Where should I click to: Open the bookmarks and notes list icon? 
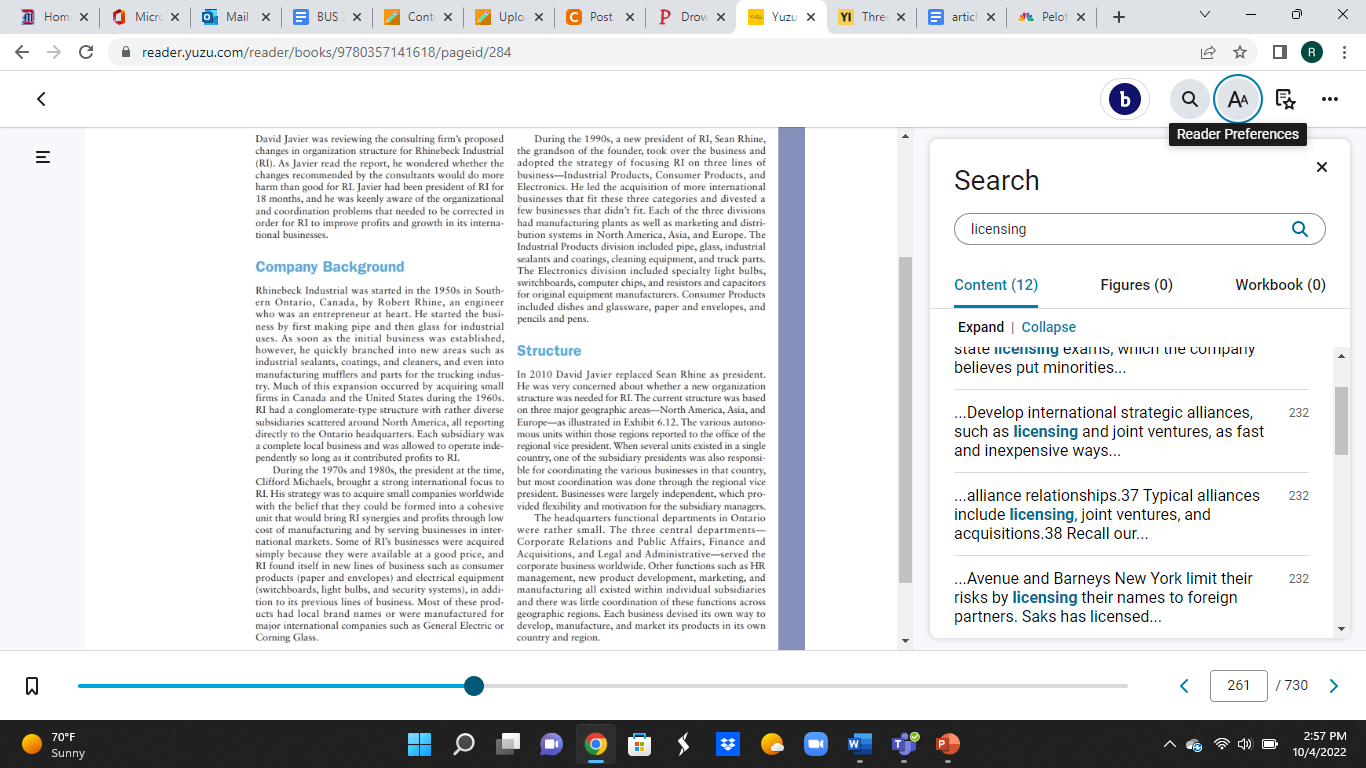pos(1286,99)
